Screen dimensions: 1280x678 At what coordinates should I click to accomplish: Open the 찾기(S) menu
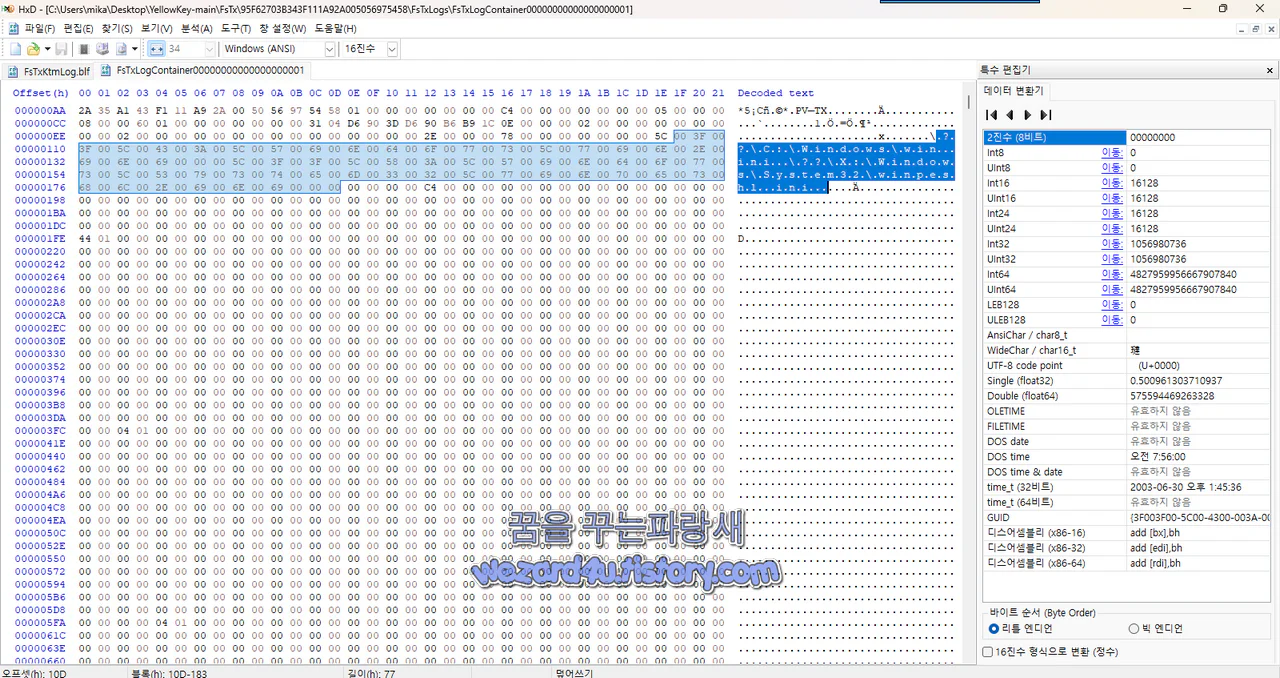[x=118, y=29]
